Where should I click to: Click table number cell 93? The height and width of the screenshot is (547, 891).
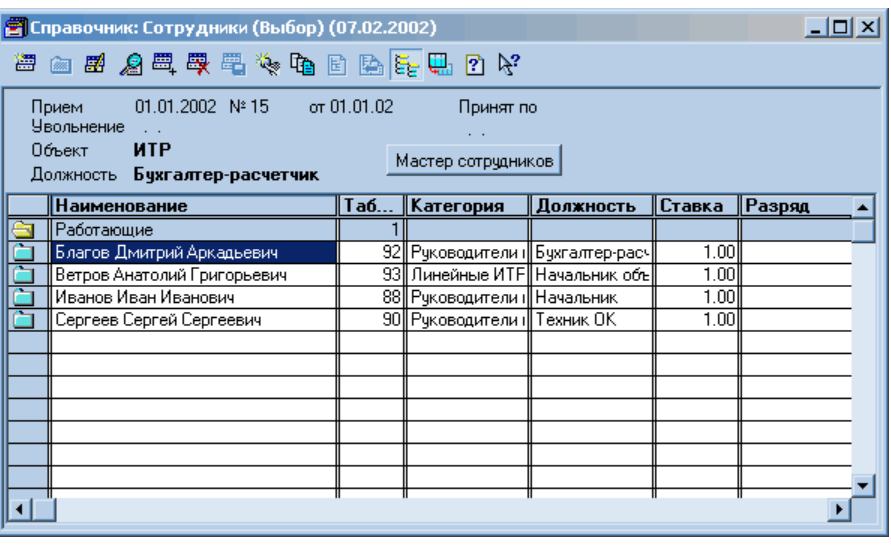tap(371, 275)
